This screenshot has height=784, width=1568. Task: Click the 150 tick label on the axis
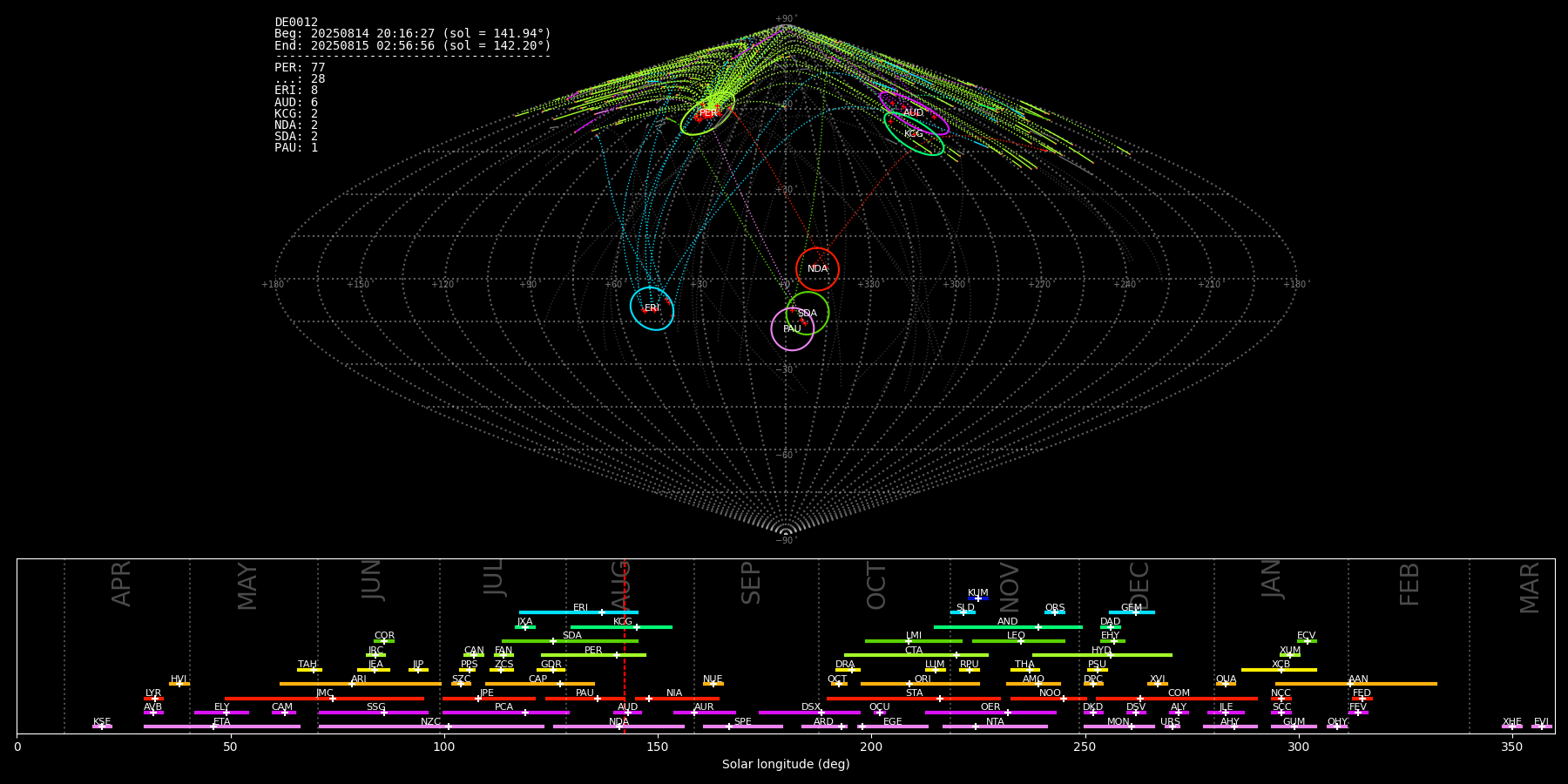point(658,747)
